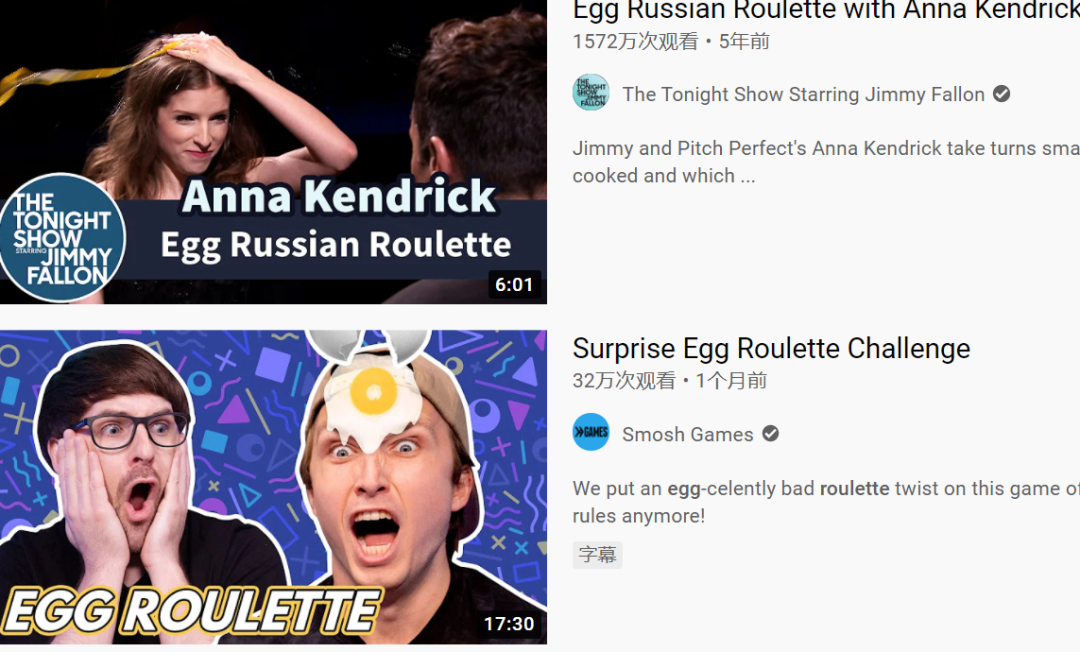1080x652 pixels.
Task: Open The Tonight Show channel avatar icon
Action: [591, 93]
